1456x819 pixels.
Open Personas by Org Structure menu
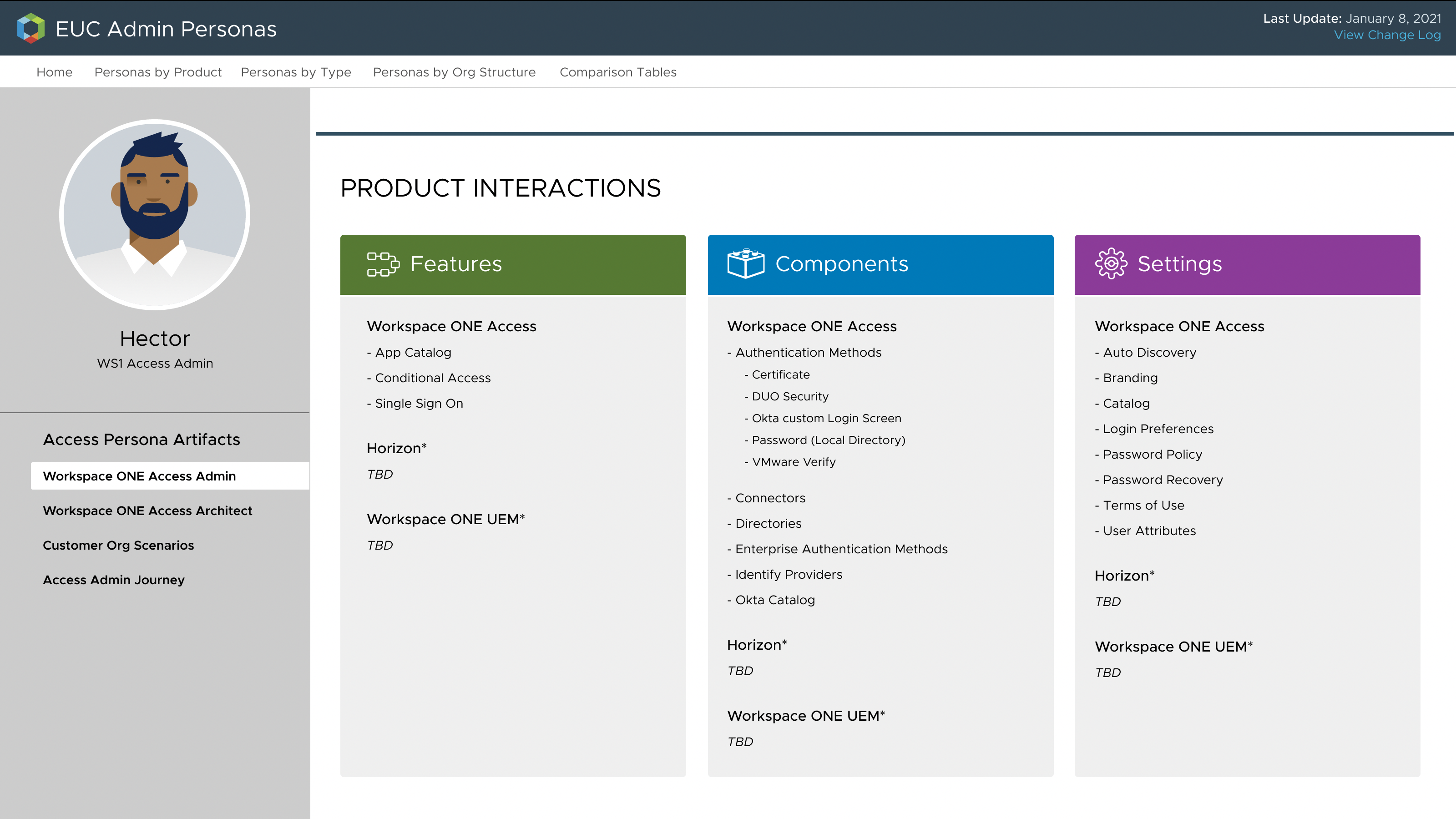click(x=454, y=72)
